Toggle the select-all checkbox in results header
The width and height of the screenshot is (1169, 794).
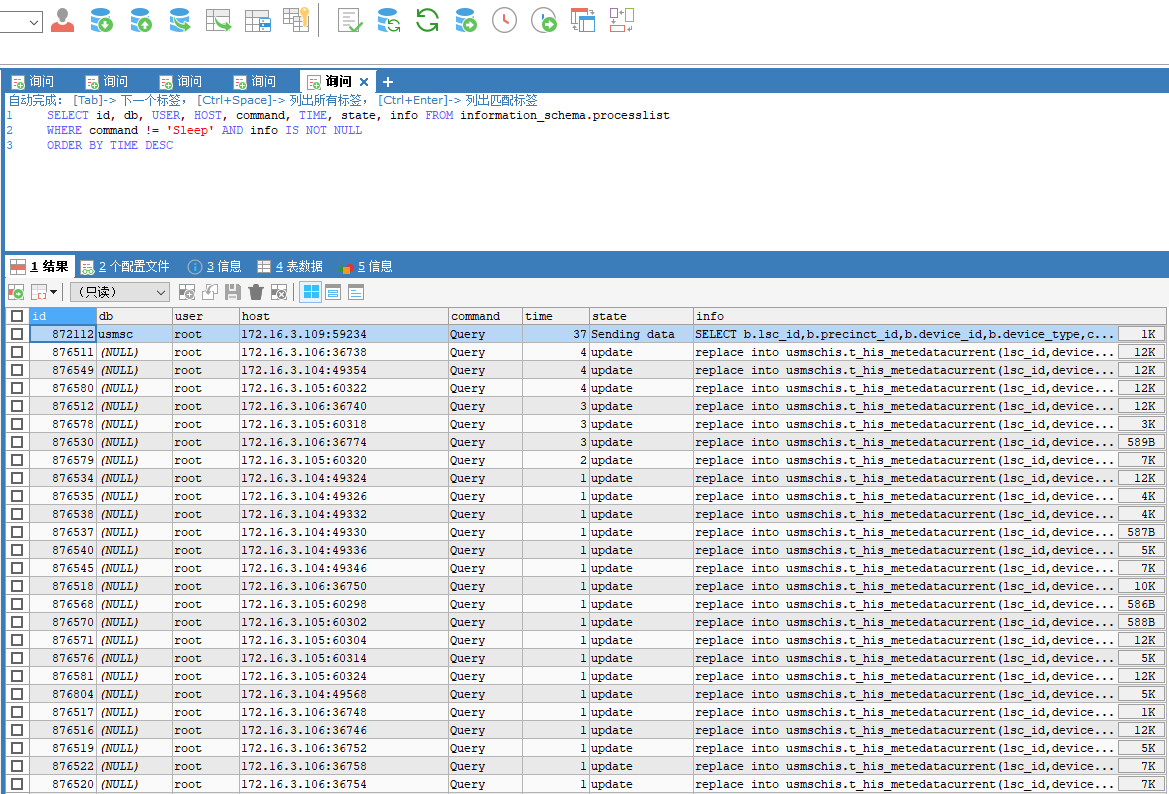pos(17,316)
